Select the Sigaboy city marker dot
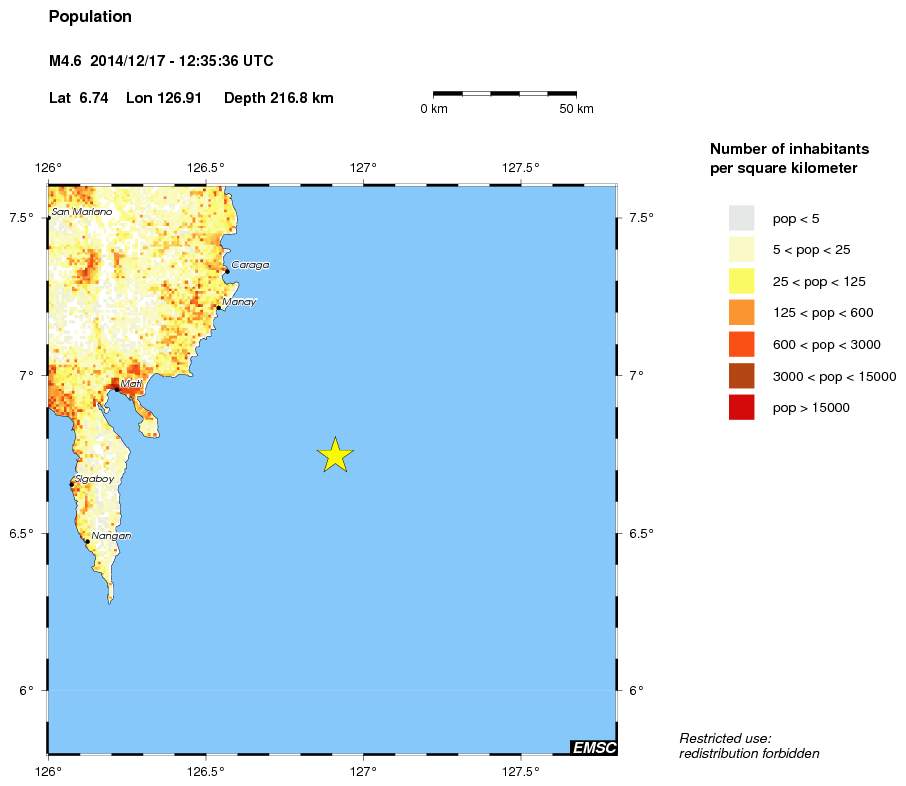906x786 pixels. 72,484
